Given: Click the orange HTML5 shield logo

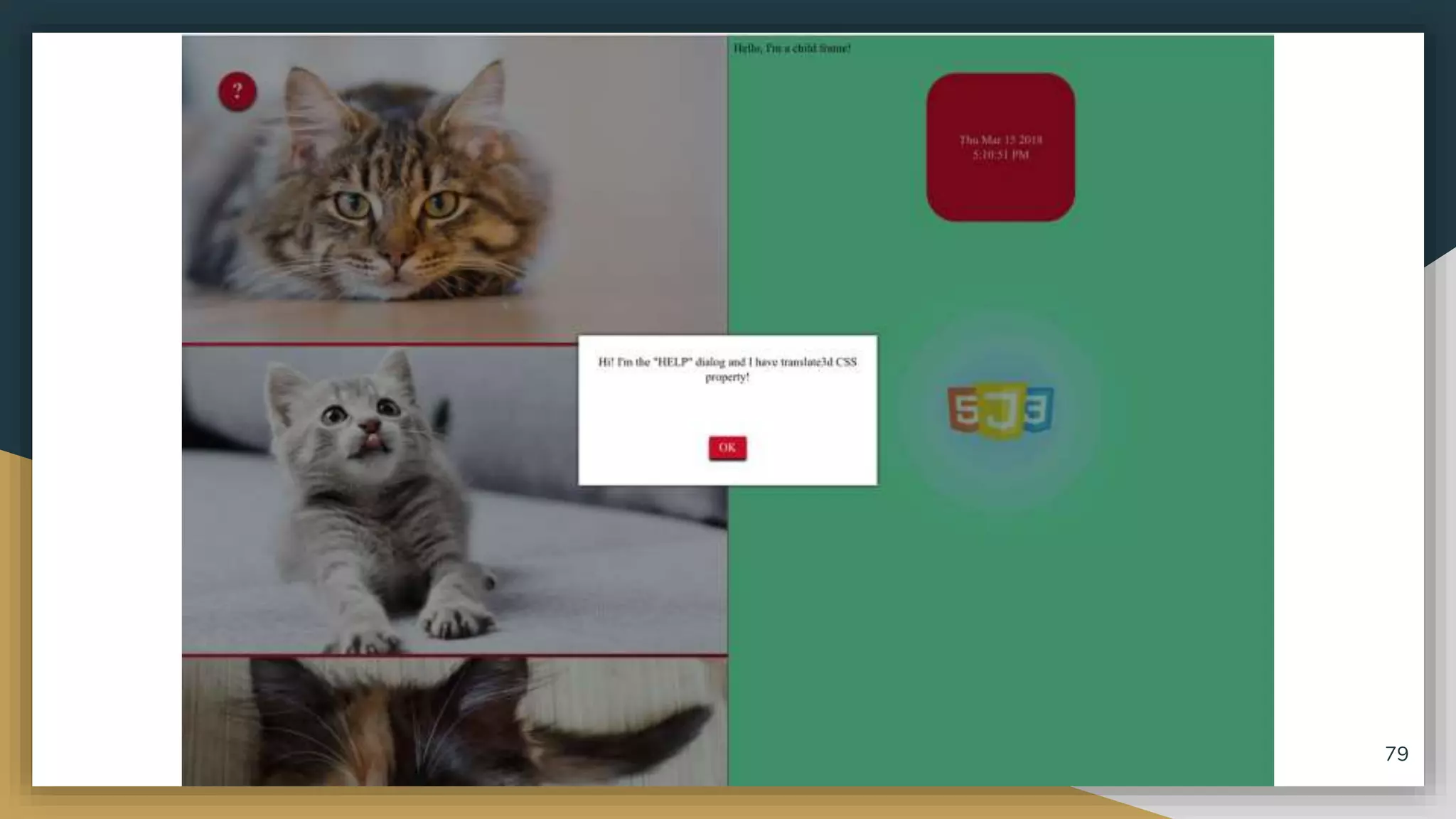Looking at the screenshot, I should 963,409.
